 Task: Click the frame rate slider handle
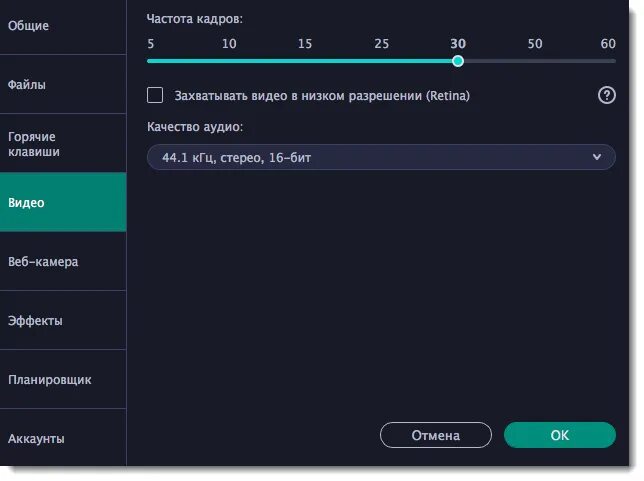[x=458, y=61]
